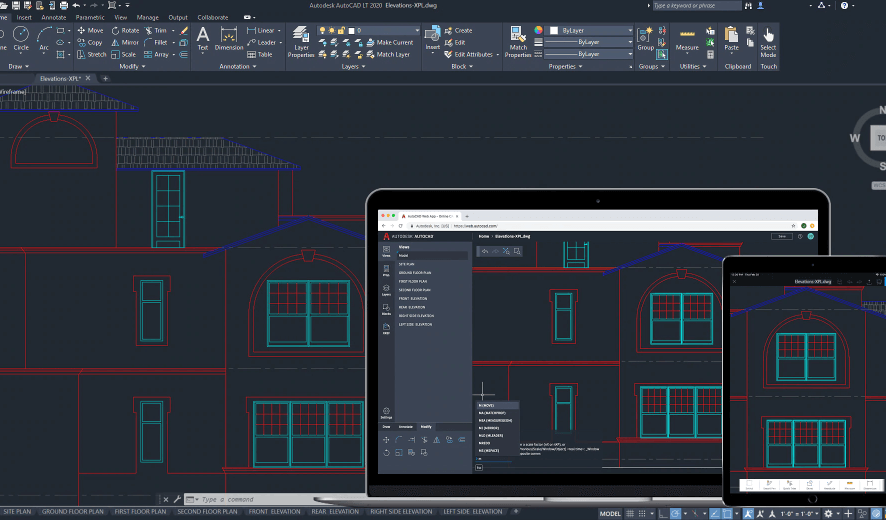This screenshot has width=886, height=520.
Task: Click the Save icon in quick access toolbar
Action: (15, 5)
